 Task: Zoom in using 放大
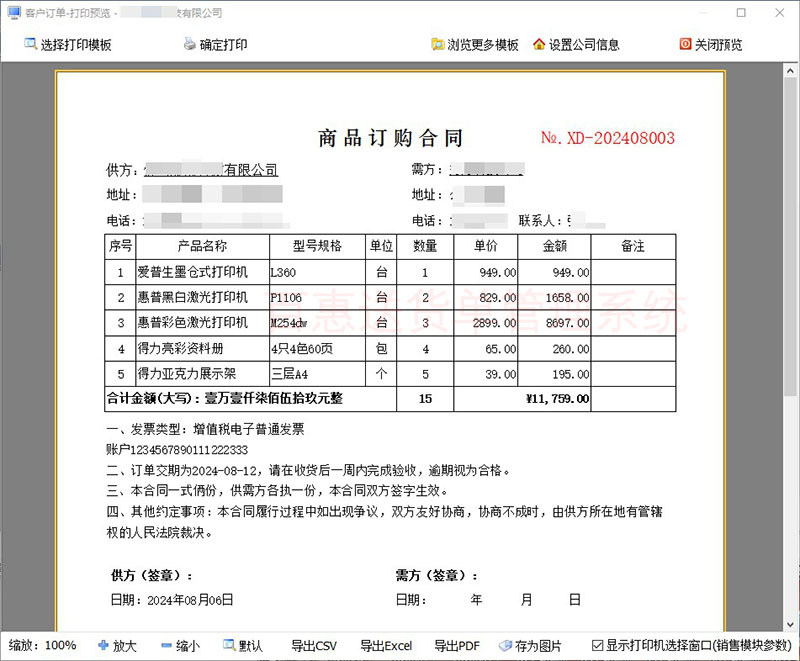coord(117,646)
